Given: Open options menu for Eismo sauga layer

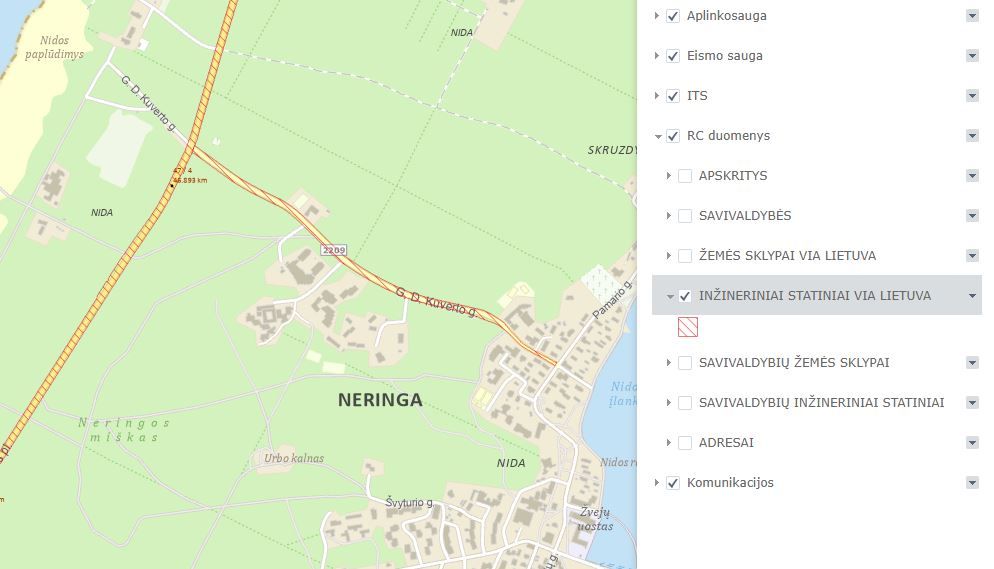Looking at the screenshot, I should click(972, 56).
